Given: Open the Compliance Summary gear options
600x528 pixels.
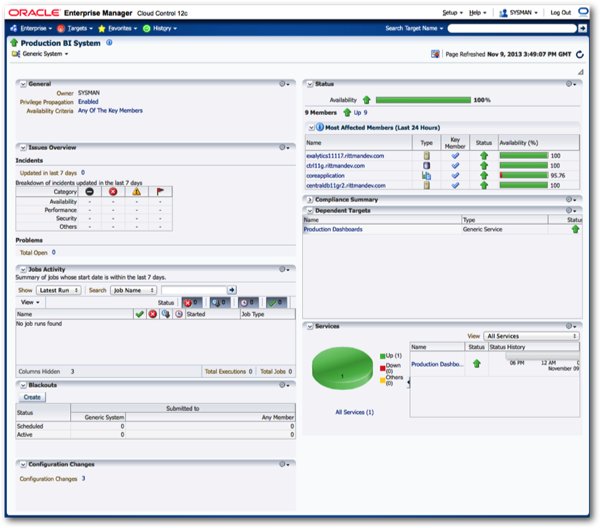Looking at the screenshot, I should pos(571,199).
